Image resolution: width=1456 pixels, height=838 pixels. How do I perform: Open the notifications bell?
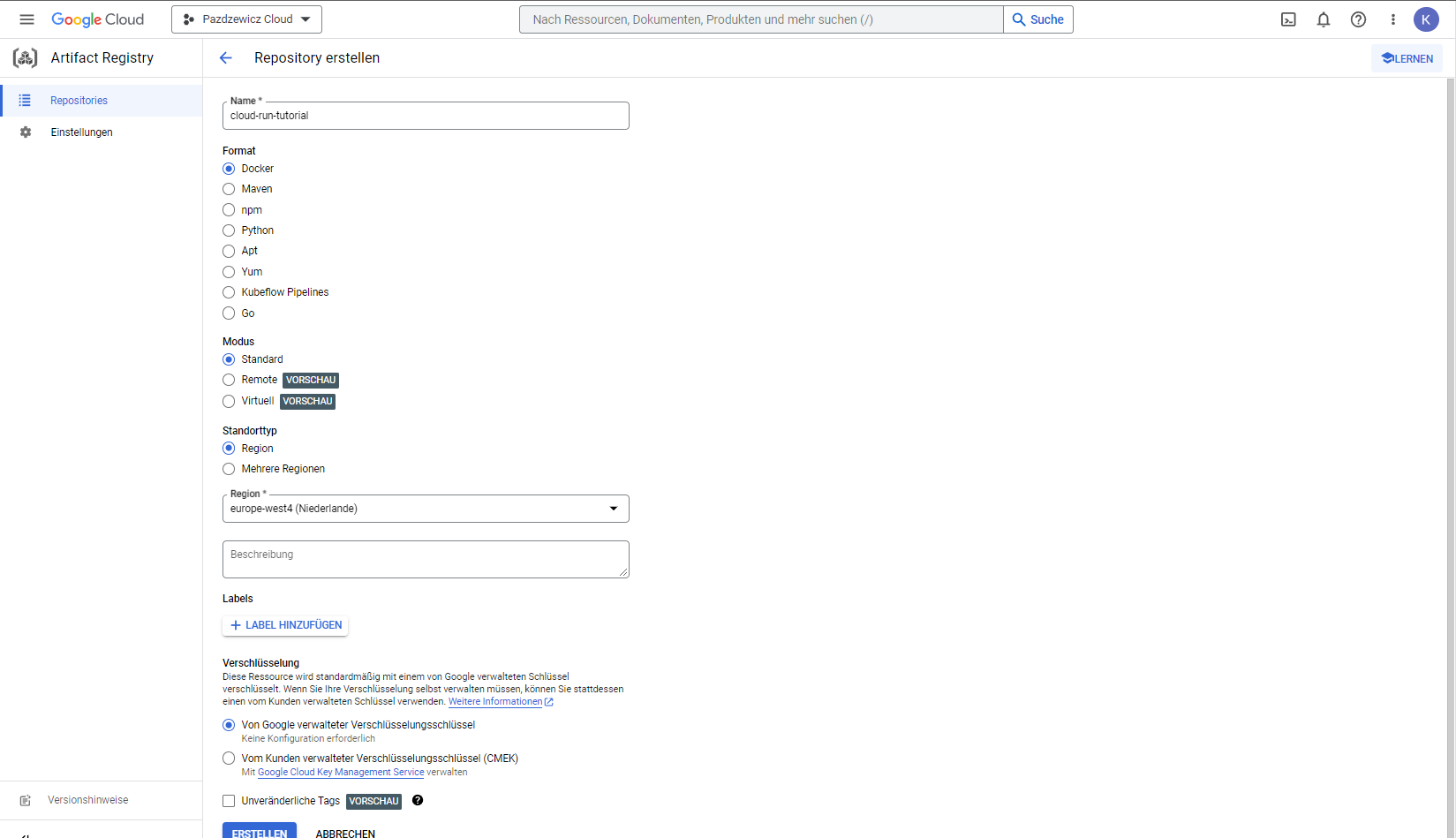pyautogui.click(x=1323, y=19)
